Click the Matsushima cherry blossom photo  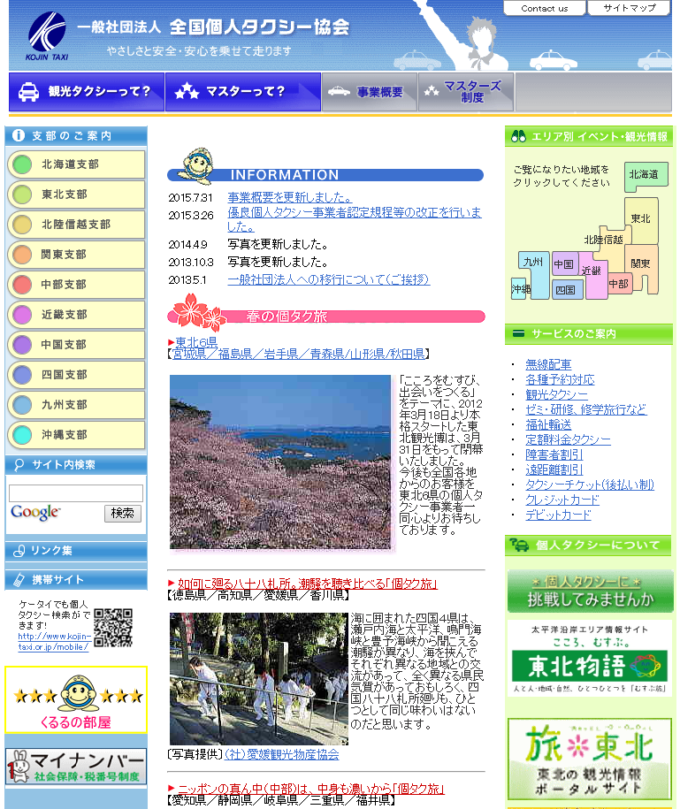point(280,462)
